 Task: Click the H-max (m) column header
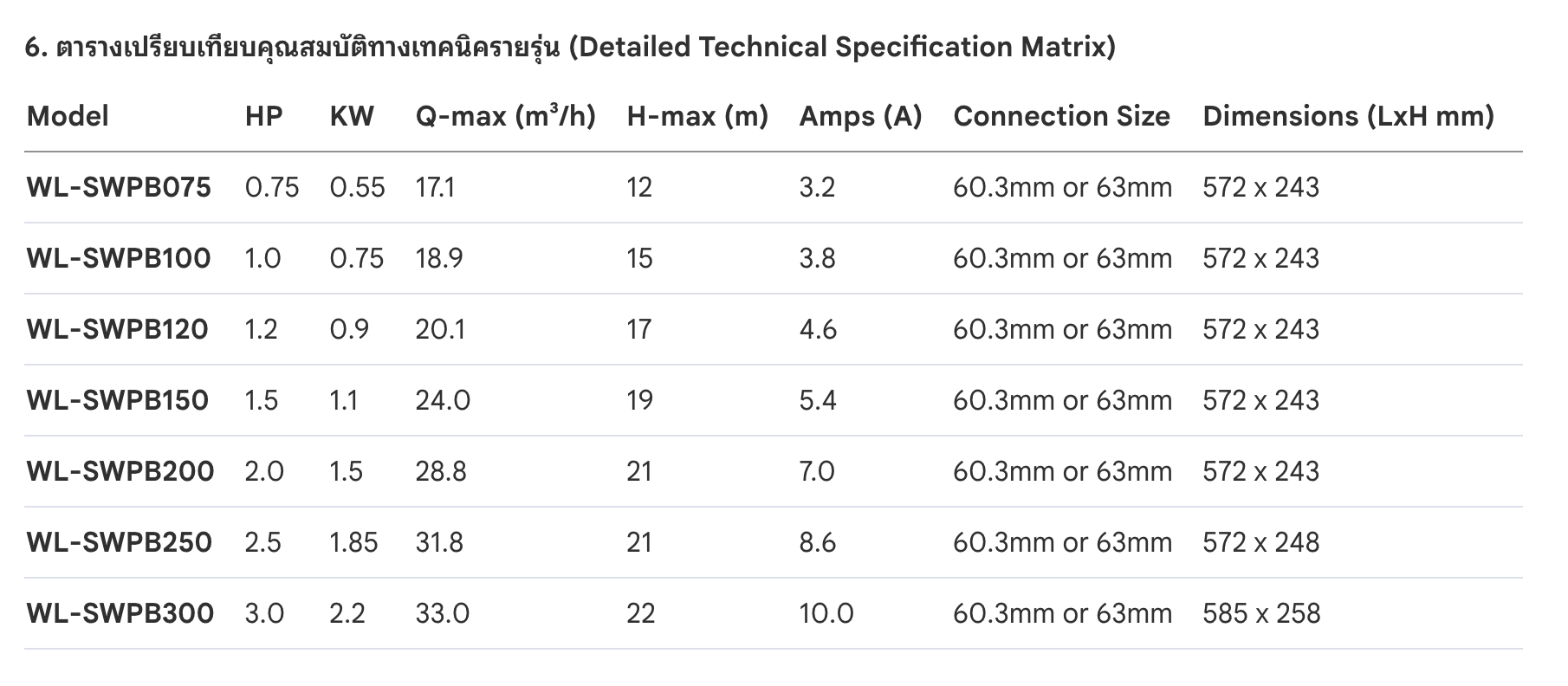(697, 116)
